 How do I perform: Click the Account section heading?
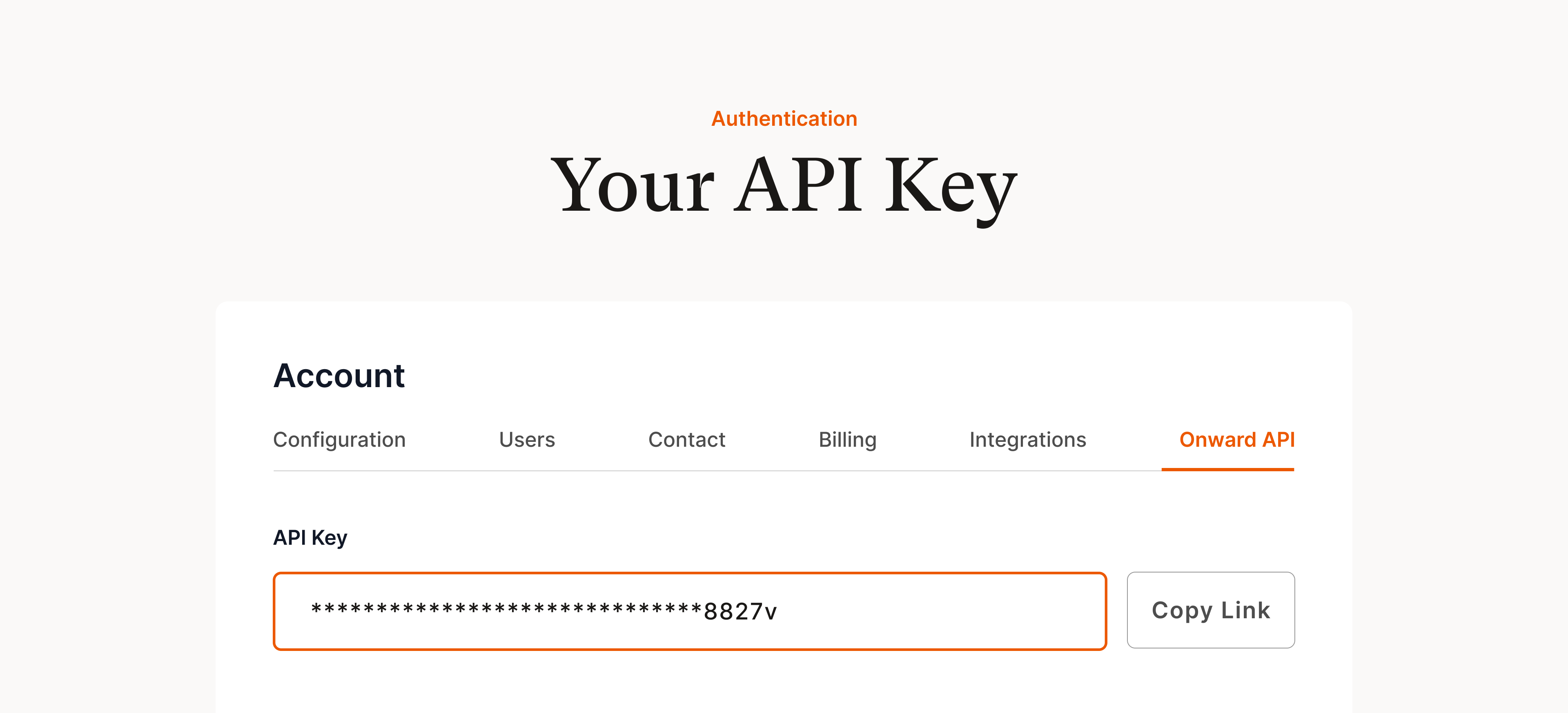tap(339, 376)
